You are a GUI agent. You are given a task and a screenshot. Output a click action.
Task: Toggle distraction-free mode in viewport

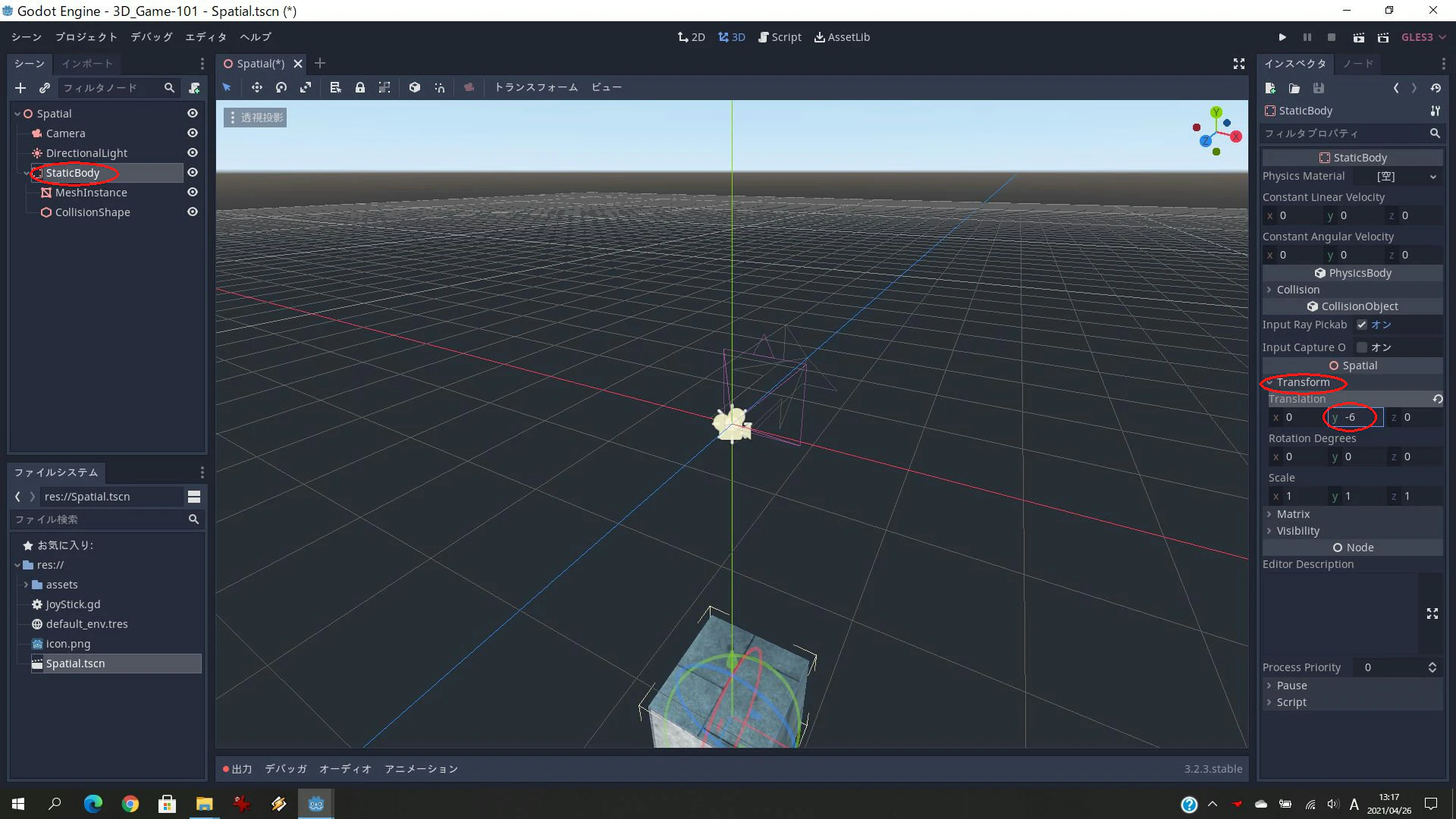click(x=1239, y=64)
